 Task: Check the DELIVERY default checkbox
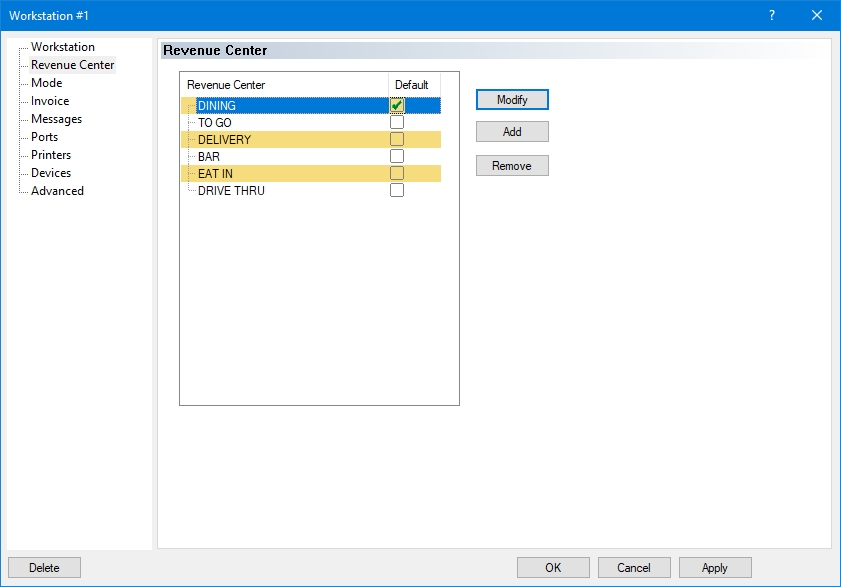(x=397, y=139)
